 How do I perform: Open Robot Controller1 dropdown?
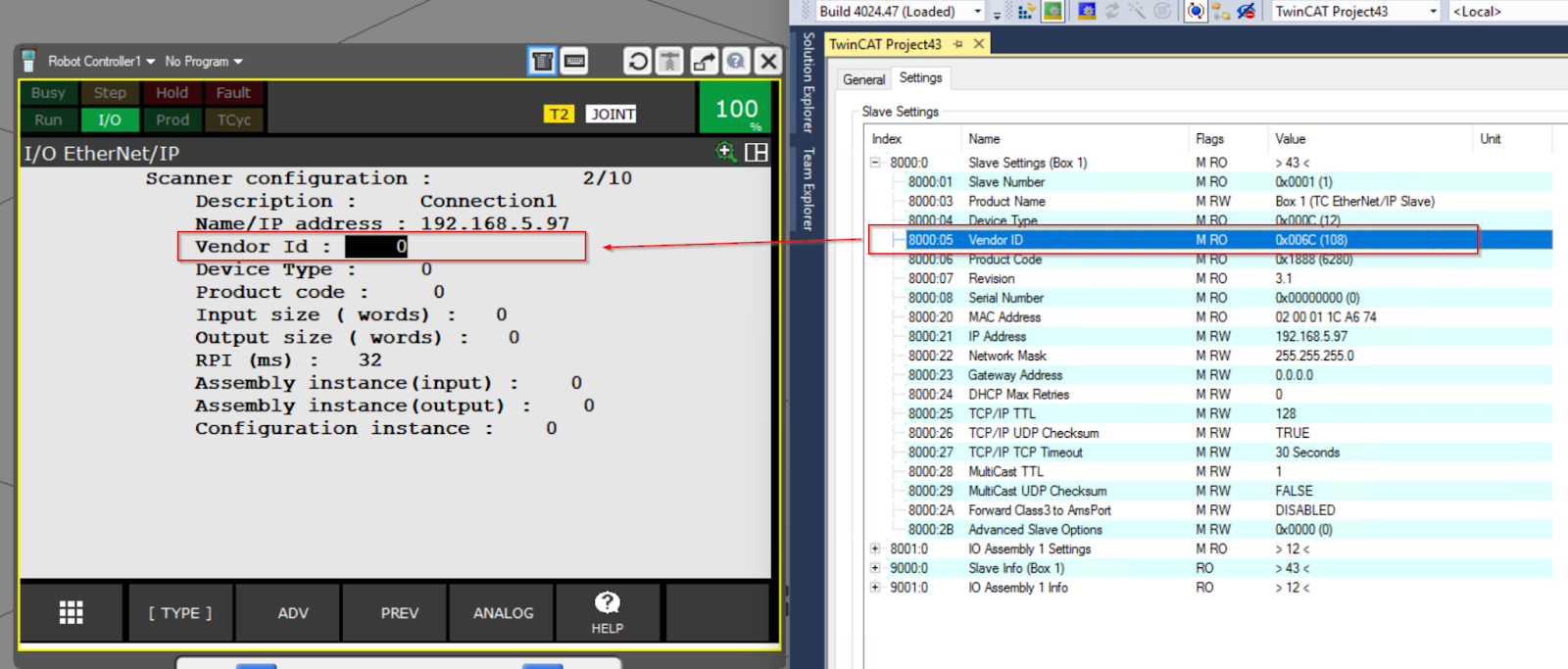tap(101, 61)
